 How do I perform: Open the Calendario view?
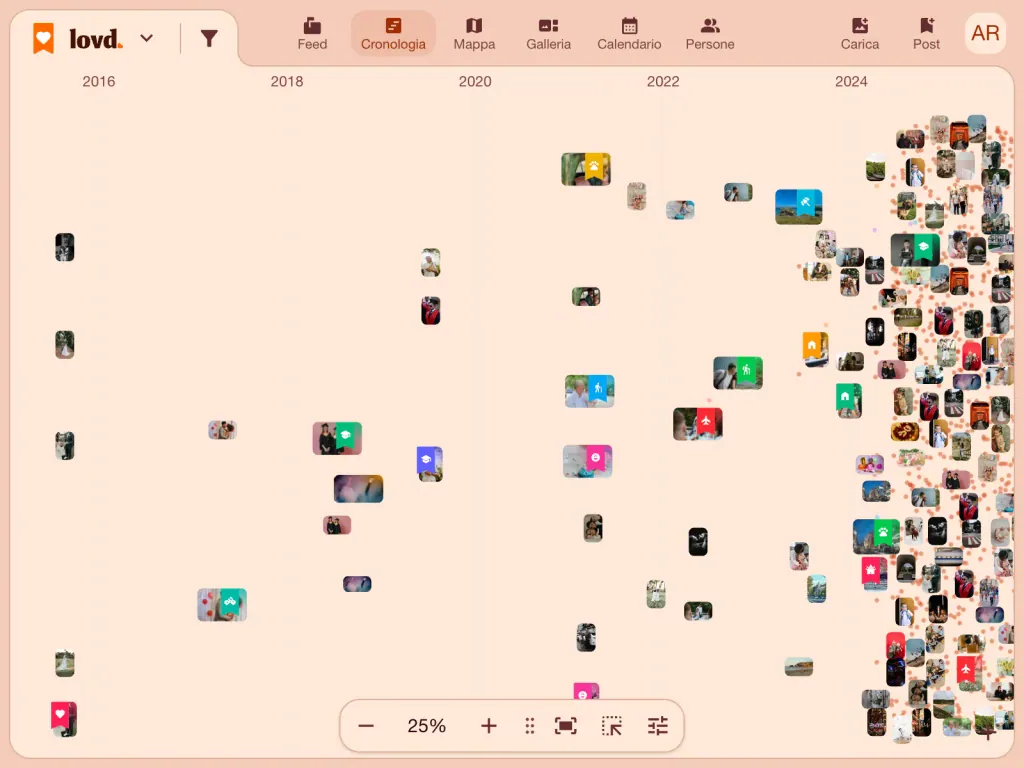(x=629, y=34)
